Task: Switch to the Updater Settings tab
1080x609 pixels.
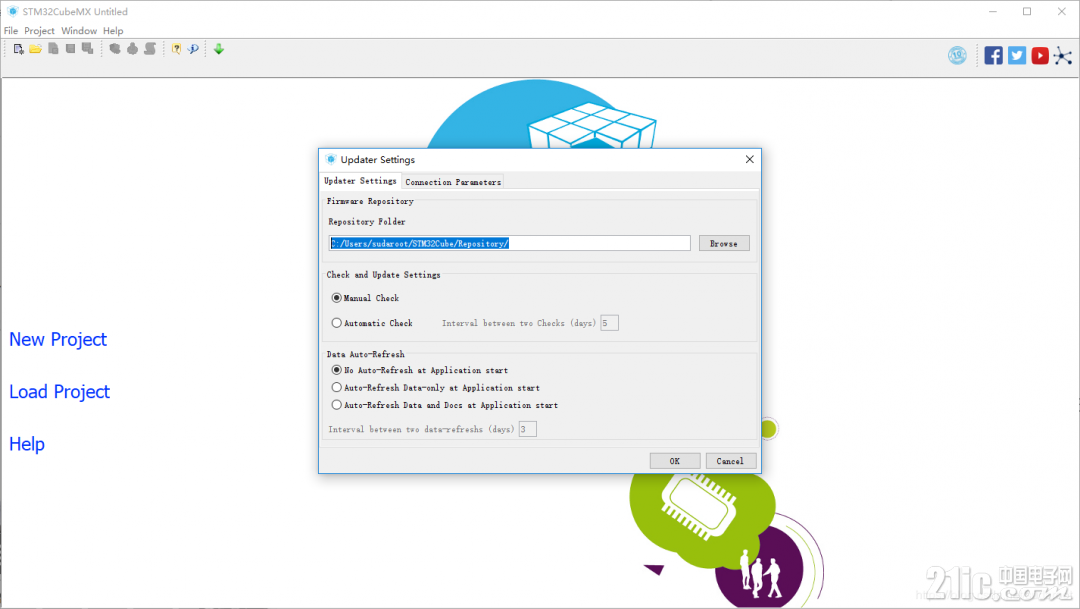Action: coord(360,180)
